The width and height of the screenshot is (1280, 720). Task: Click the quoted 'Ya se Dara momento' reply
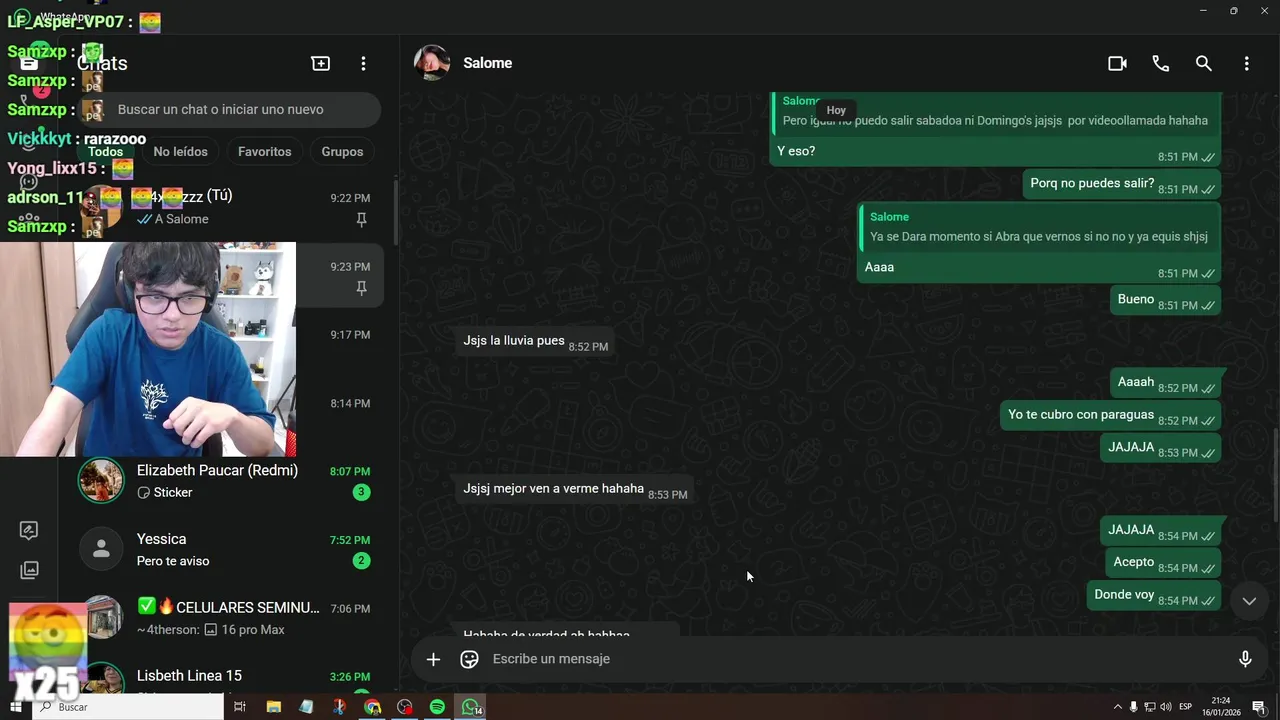(x=1039, y=228)
